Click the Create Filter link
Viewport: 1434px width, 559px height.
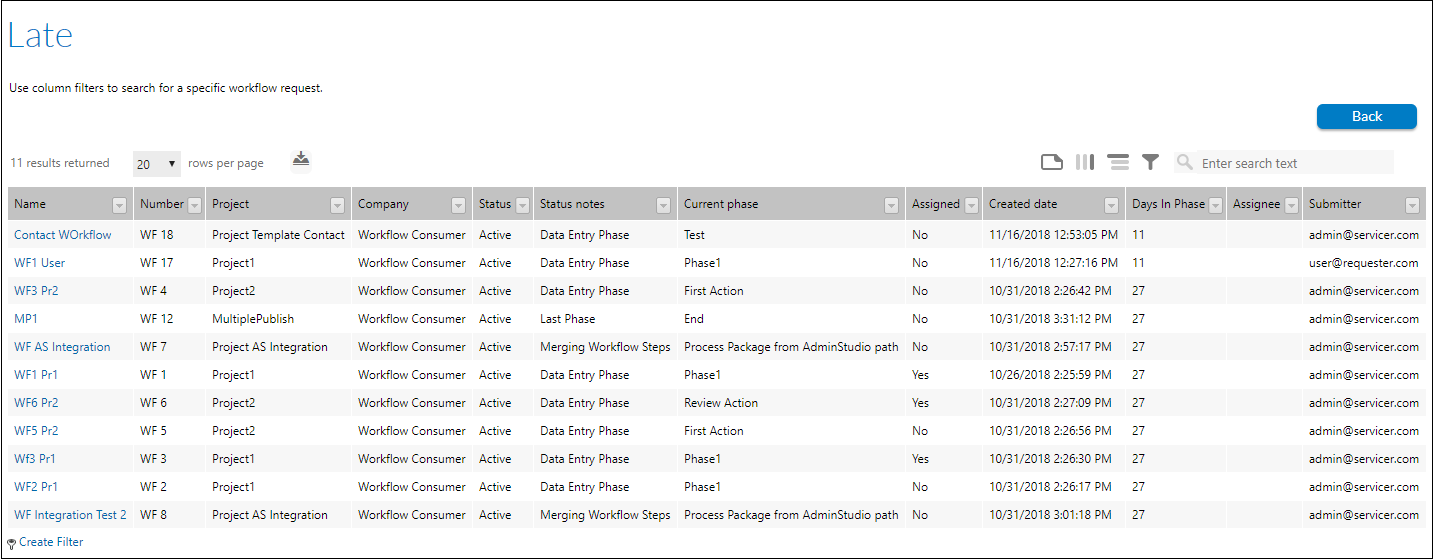51,542
